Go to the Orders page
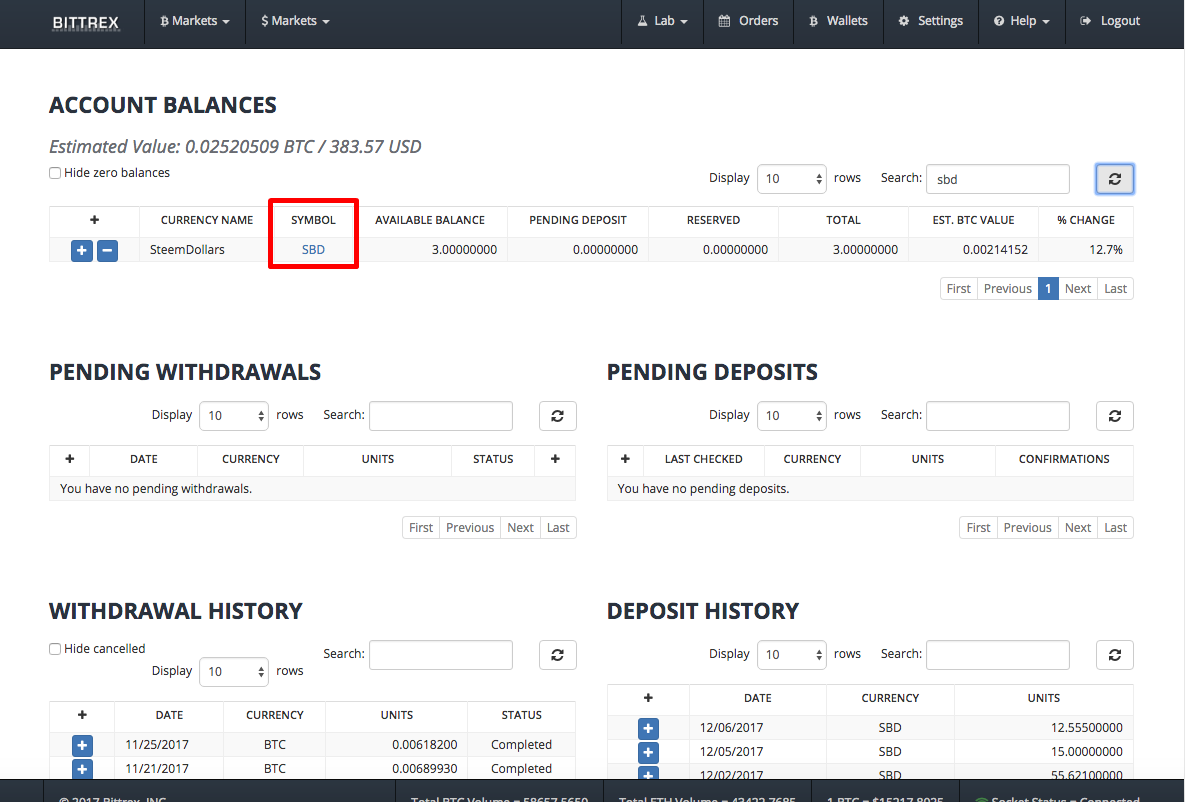Image resolution: width=1185 pixels, height=802 pixels. point(748,21)
